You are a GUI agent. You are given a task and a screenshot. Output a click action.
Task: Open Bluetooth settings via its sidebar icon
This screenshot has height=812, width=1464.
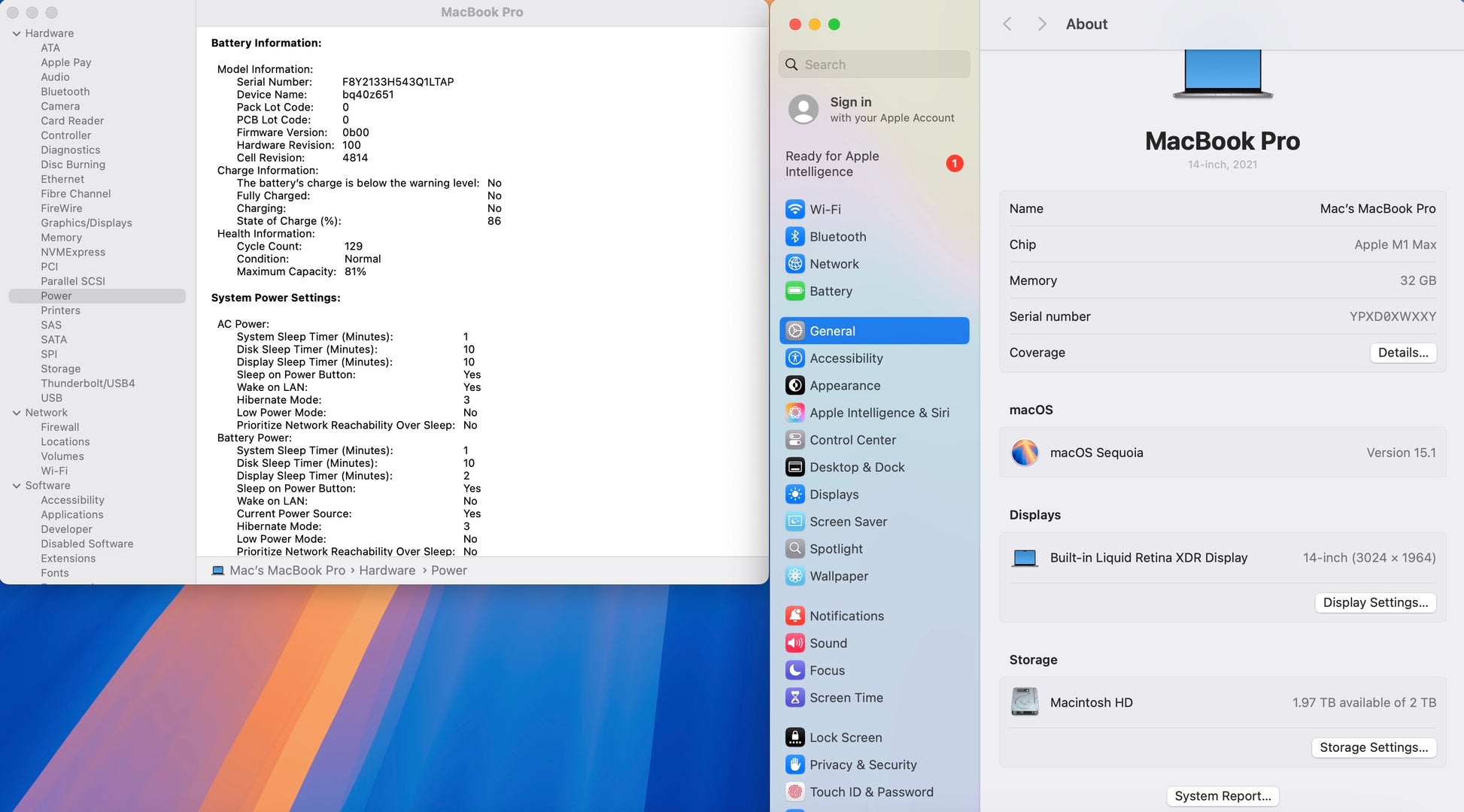tap(795, 237)
